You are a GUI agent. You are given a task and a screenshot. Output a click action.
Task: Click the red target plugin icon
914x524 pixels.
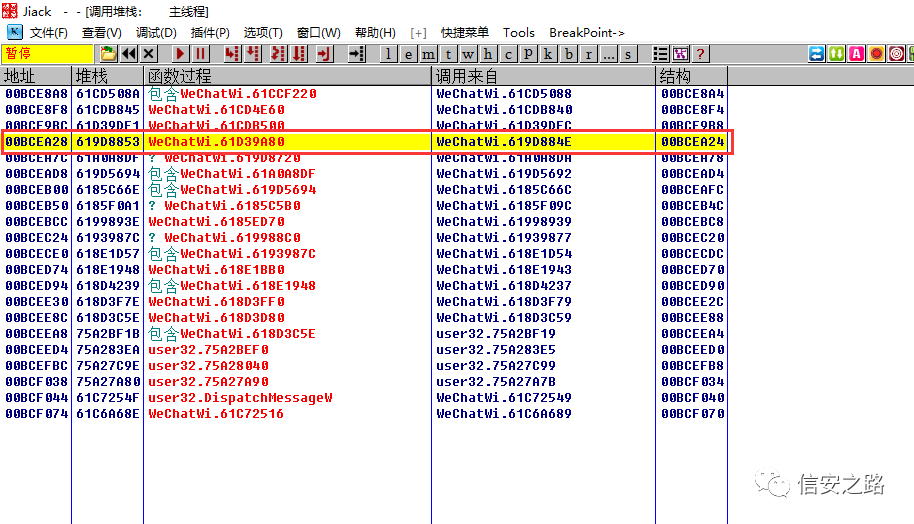pyautogui.click(x=897, y=54)
